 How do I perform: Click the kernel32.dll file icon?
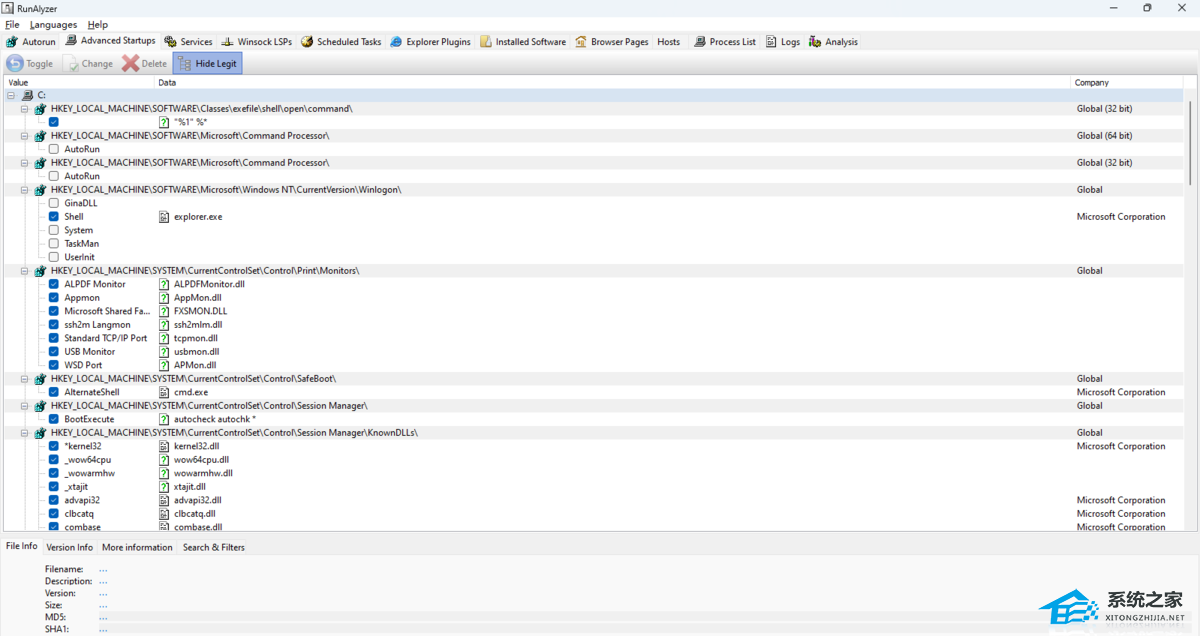coord(165,446)
